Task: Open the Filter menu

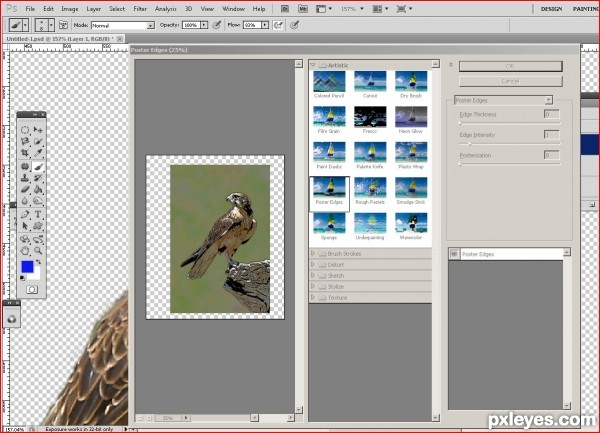Action: [140, 8]
